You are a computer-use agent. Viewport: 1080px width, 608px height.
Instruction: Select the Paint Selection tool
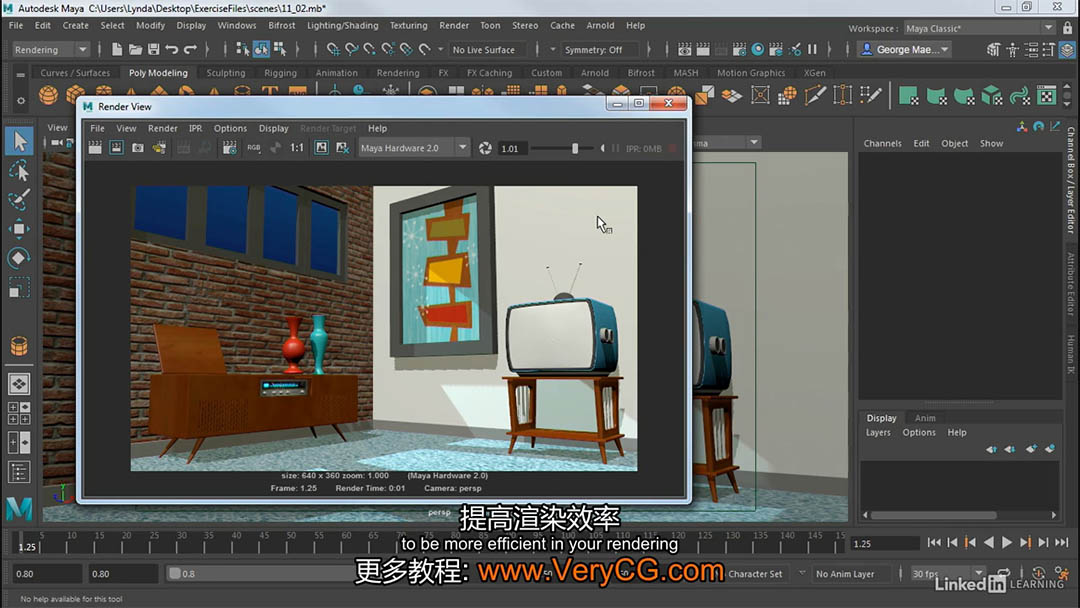[x=19, y=200]
